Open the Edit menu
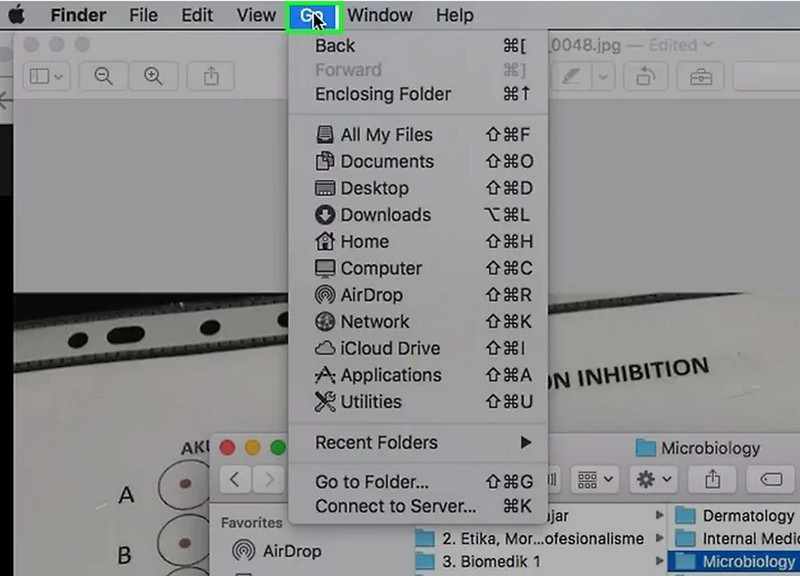Image resolution: width=800 pixels, height=576 pixels. (197, 15)
